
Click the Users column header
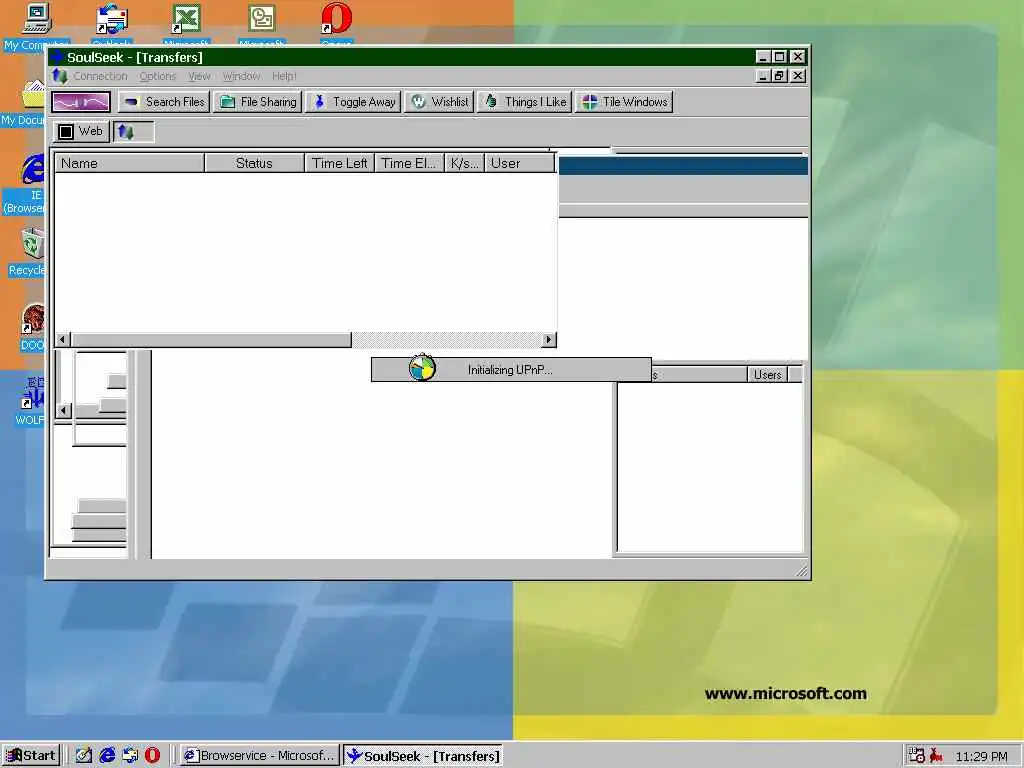[767, 375]
